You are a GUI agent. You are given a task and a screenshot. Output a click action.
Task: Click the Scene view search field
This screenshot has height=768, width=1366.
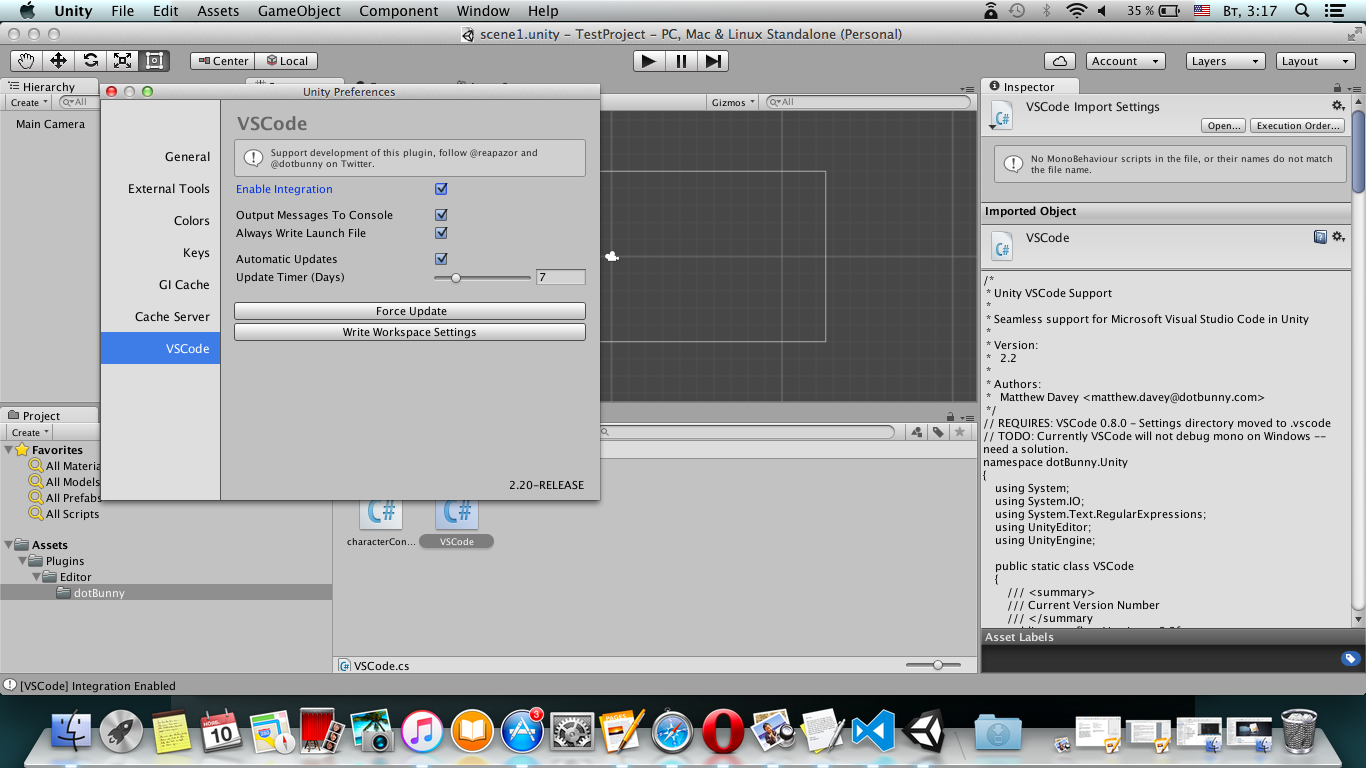[x=868, y=102]
